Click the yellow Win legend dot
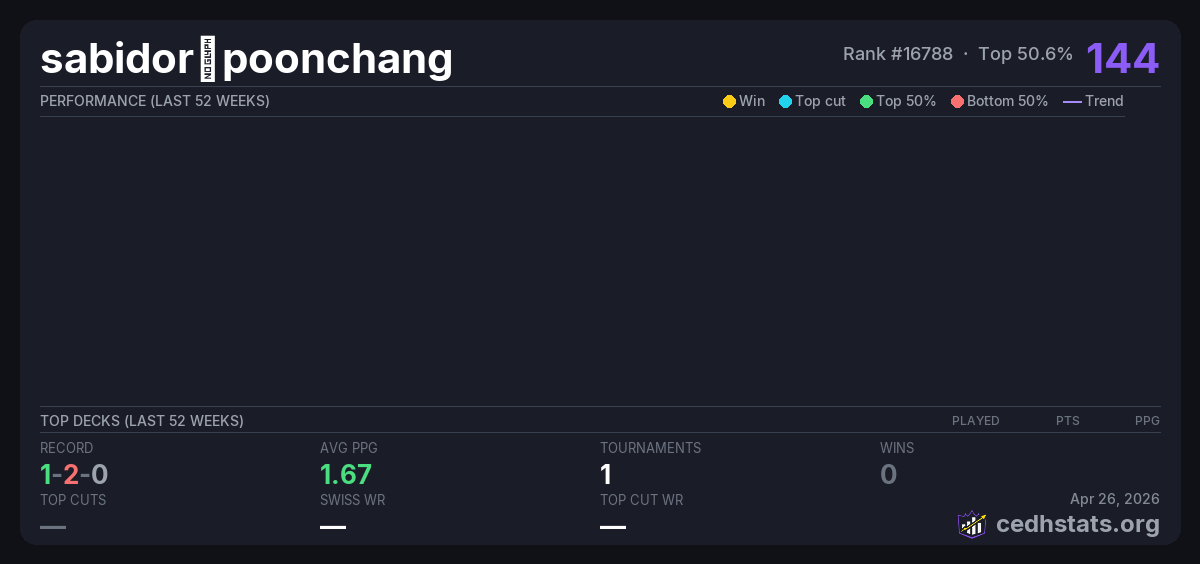Screen dimensions: 1200x564 click(729, 102)
